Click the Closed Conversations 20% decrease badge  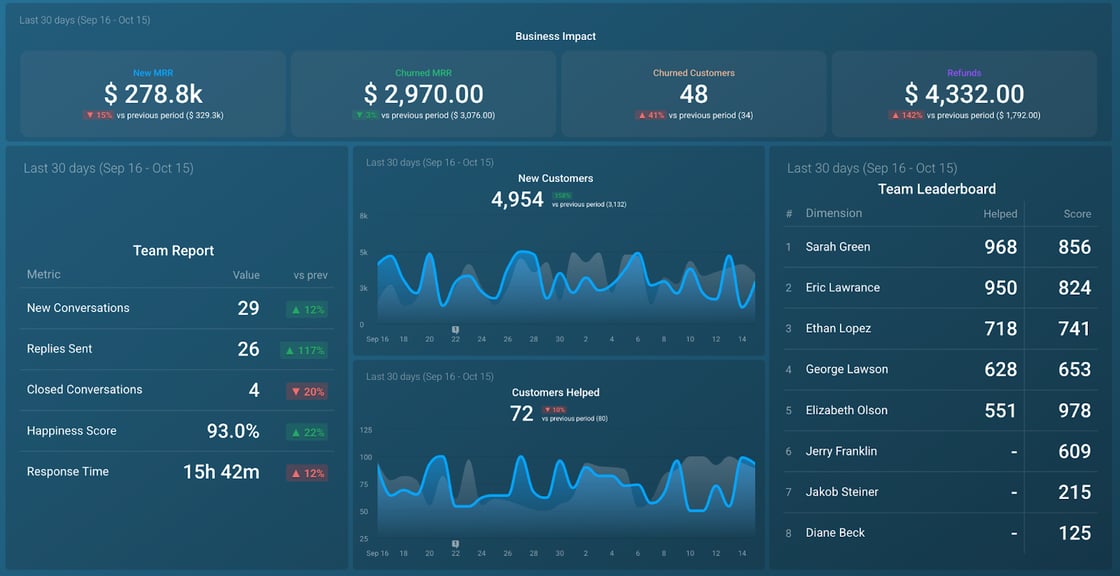coord(307,391)
